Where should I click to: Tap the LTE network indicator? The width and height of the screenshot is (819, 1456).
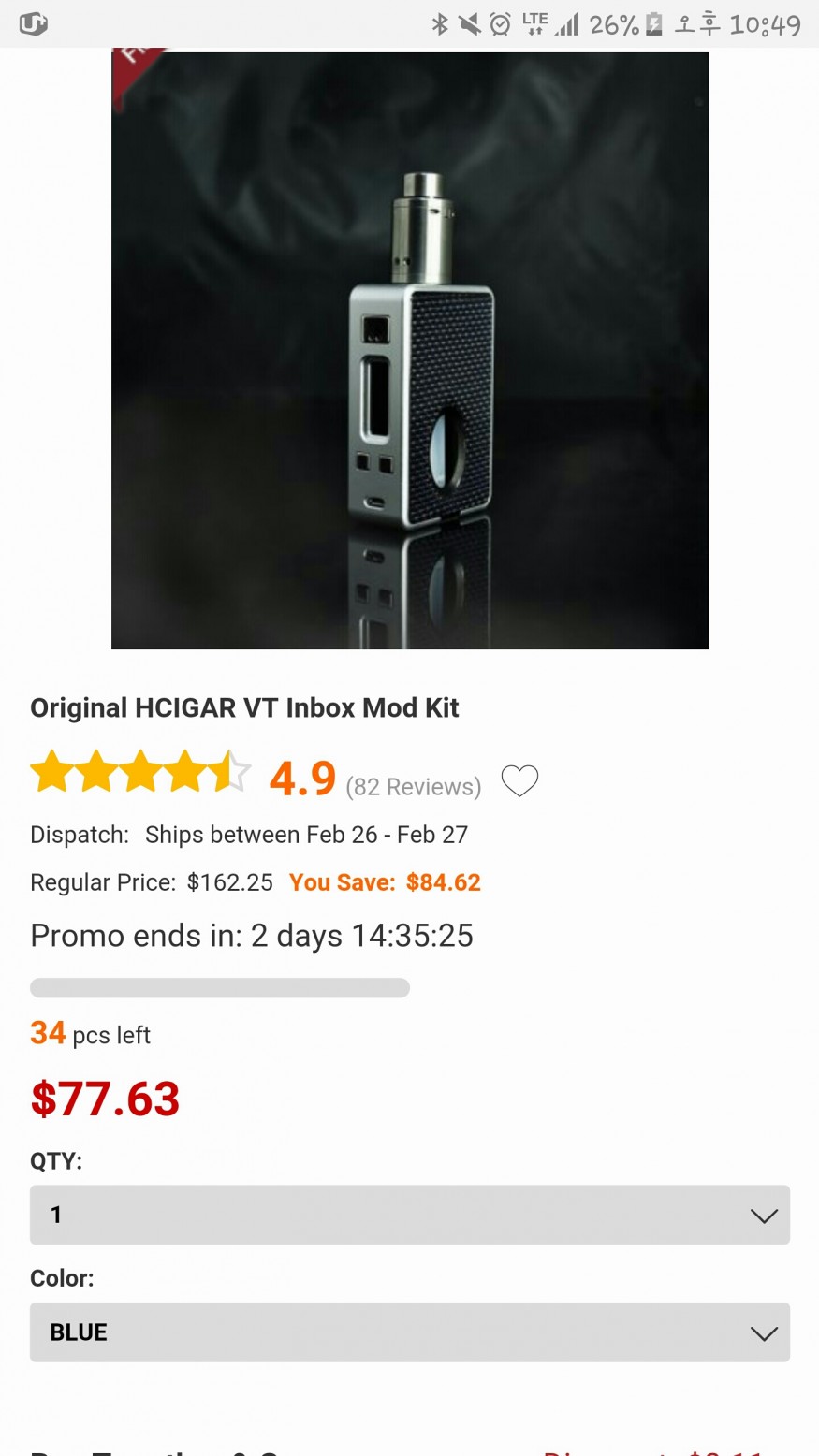coord(534,24)
